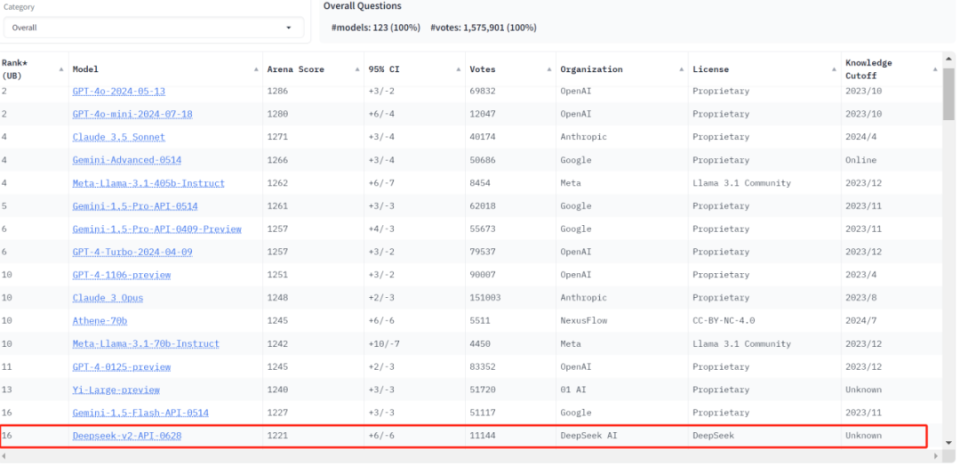Open the GPT-4-Turbo-2024-04-09 link
Image resolution: width=960 pixels, height=466 pixels.
(x=132, y=252)
